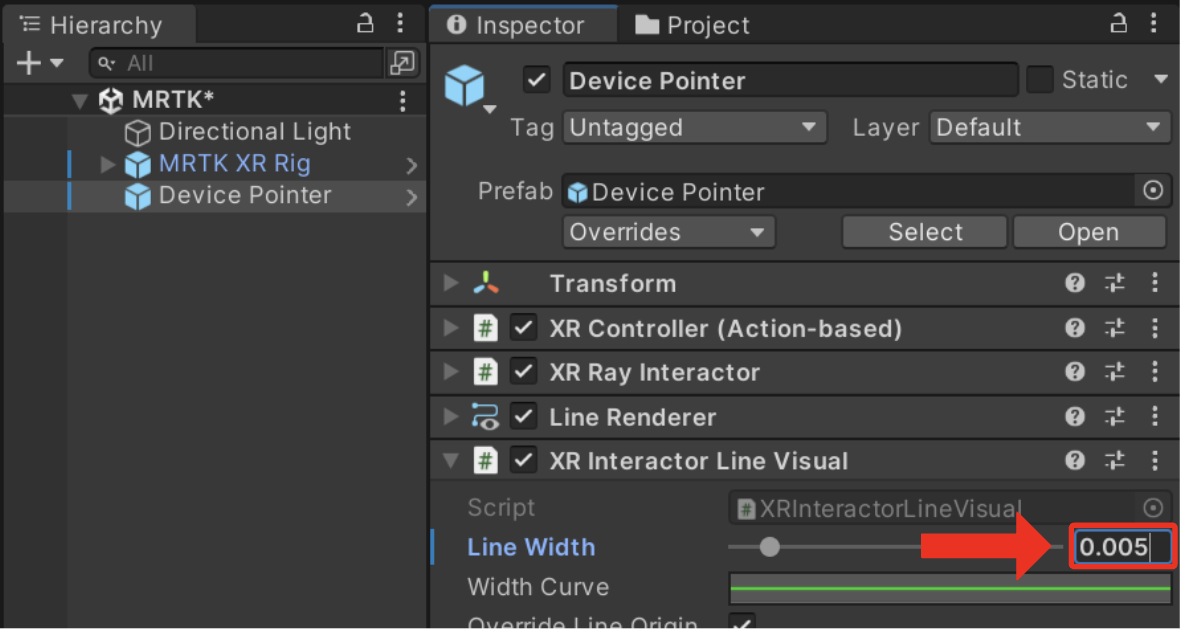
Task: Click the XRInteractorLineVisual script reference field
Action: coord(933,508)
